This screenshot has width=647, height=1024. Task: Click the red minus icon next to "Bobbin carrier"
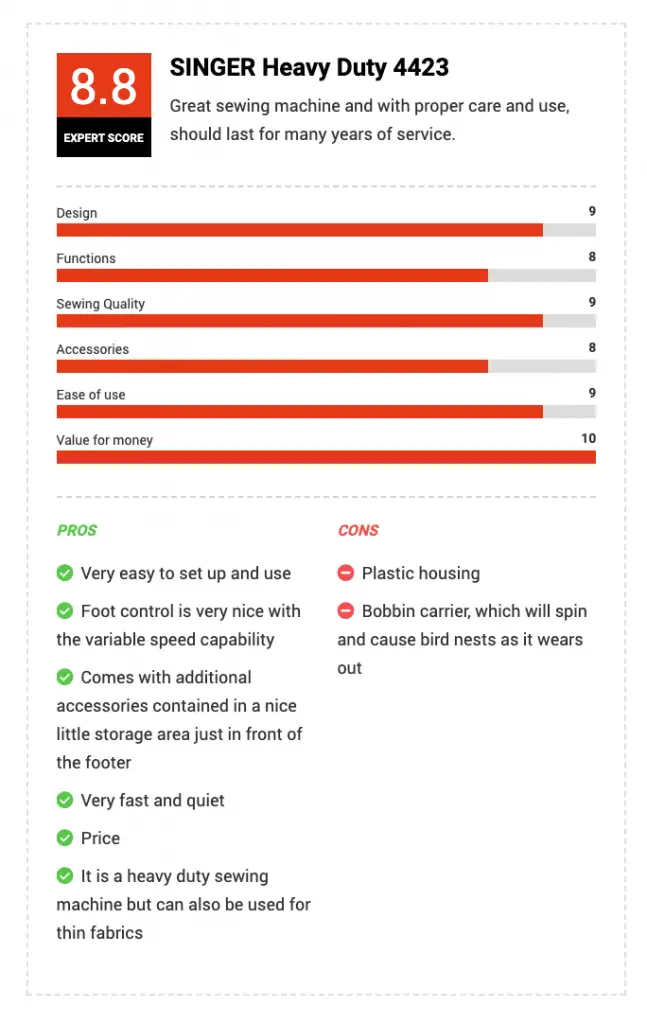point(345,611)
